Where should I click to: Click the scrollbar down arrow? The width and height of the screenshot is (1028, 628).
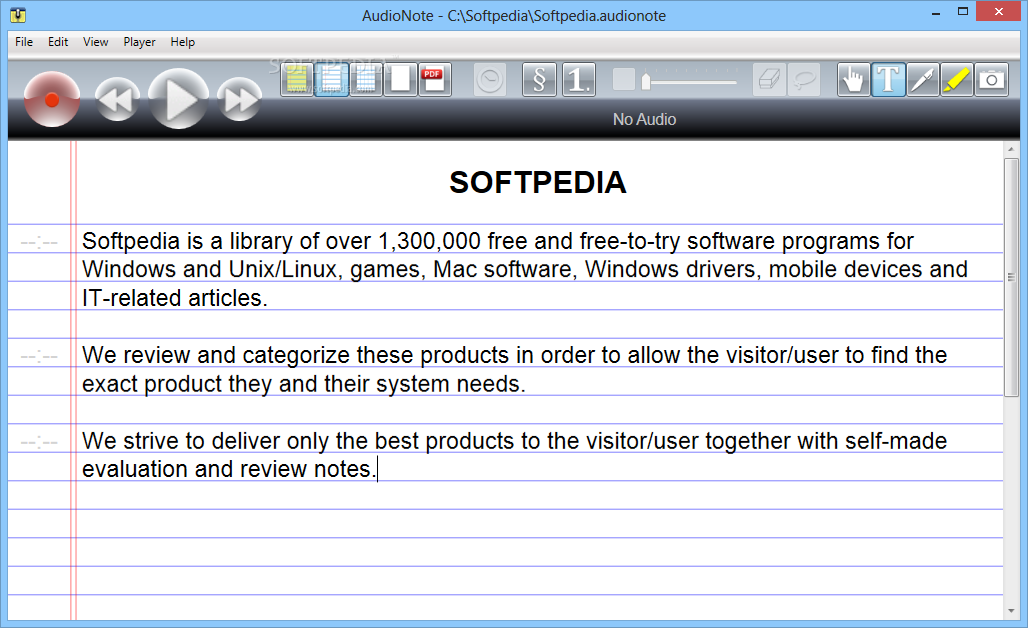point(1010,611)
